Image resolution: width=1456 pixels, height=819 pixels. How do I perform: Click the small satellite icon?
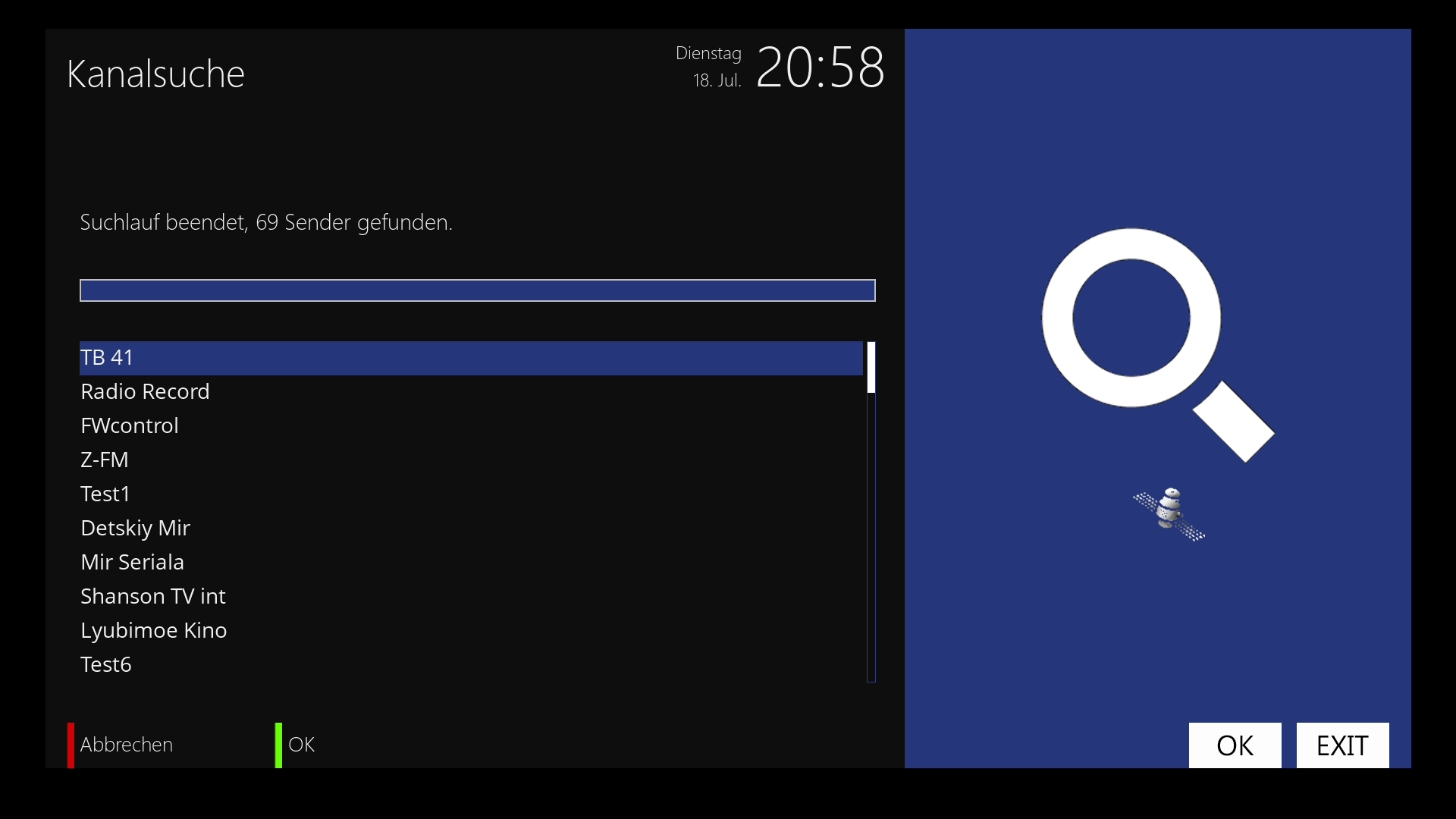point(1169,514)
